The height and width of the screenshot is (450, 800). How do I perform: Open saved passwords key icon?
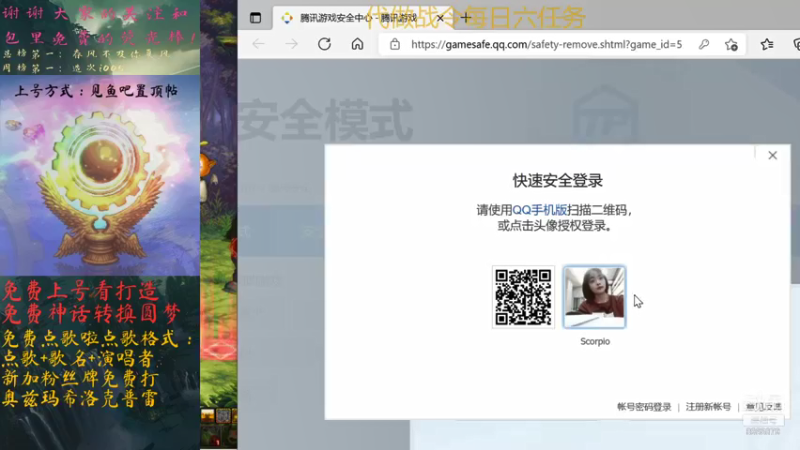pos(704,44)
